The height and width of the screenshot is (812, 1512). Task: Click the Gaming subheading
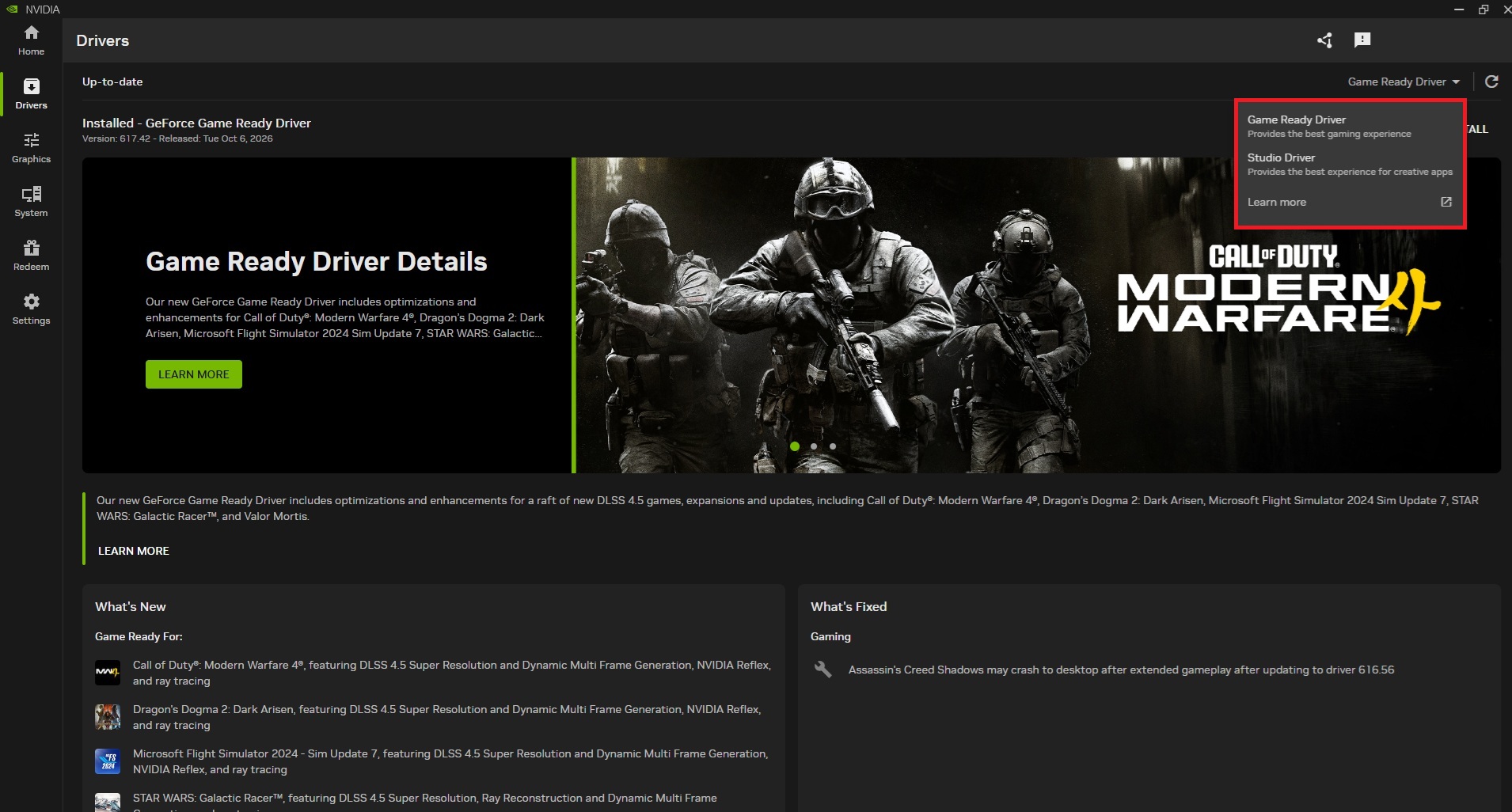coord(830,636)
